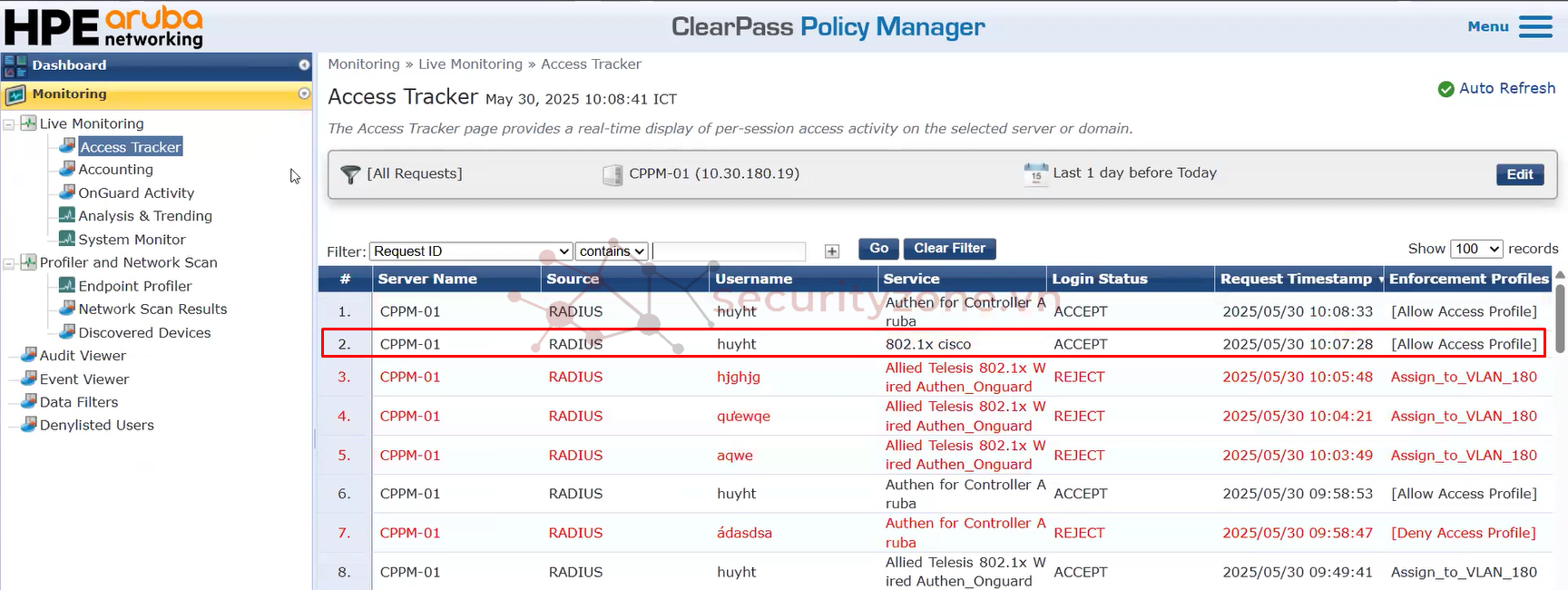The height and width of the screenshot is (590, 1568).
Task: Select the "802.1x cisco" service cell
Action: (928, 344)
